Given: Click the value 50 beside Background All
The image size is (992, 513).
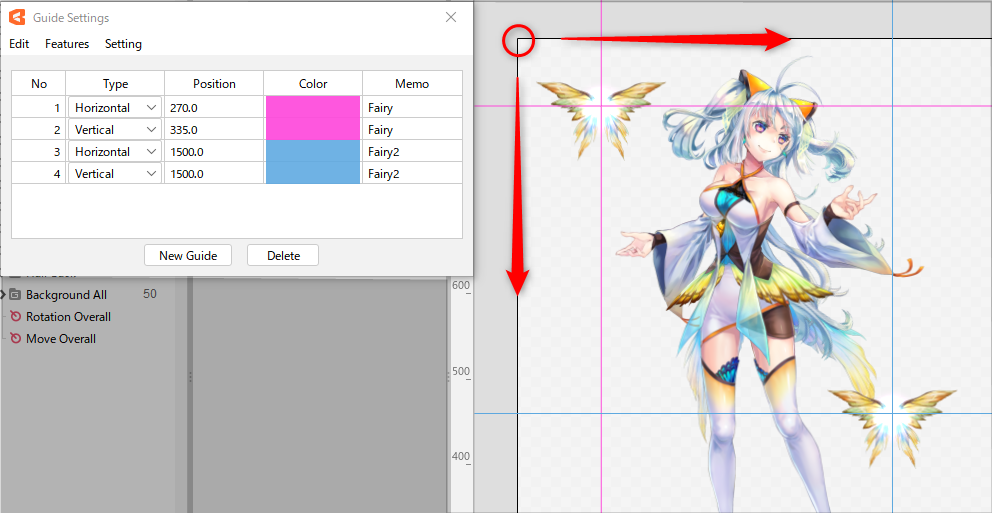Looking at the screenshot, I should pyautogui.click(x=150, y=294).
